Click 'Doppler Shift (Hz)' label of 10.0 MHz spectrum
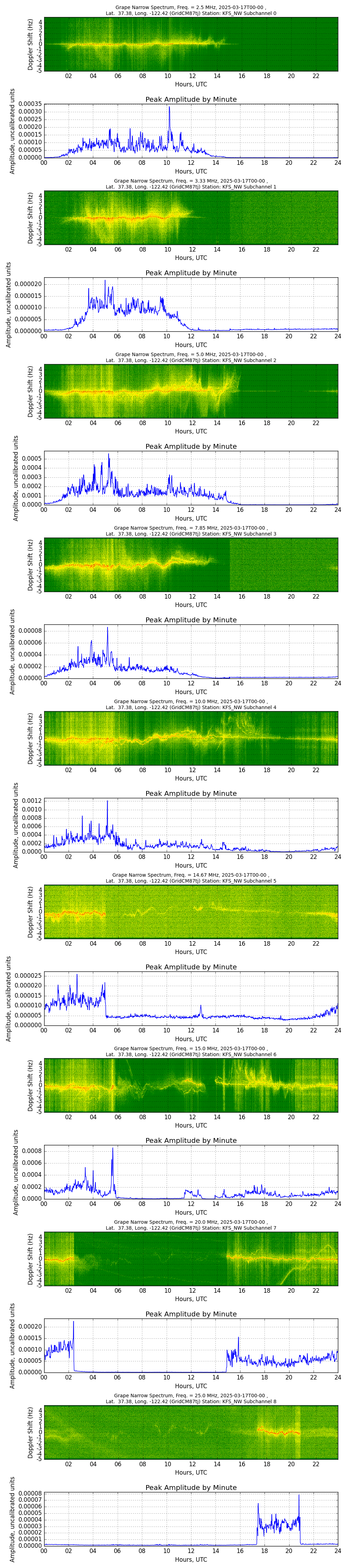 tap(31, 738)
